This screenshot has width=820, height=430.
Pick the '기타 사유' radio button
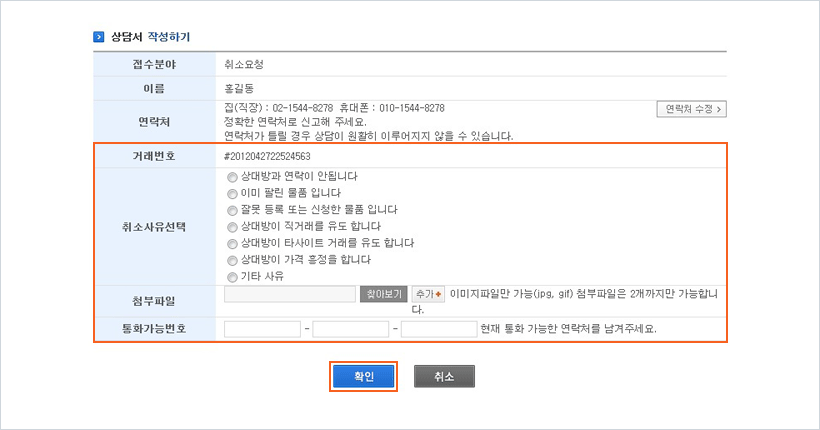233,277
